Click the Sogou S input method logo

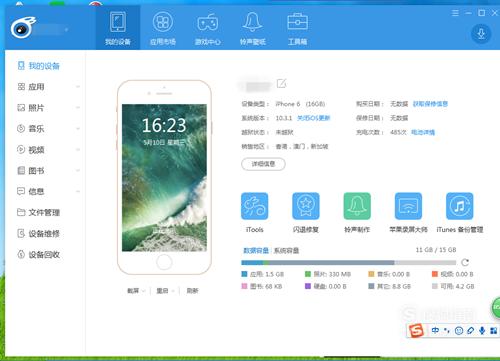(416, 331)
